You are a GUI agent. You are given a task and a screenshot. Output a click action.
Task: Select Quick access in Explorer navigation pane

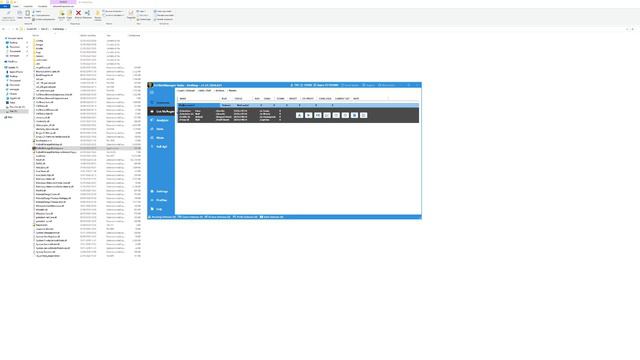15,38
